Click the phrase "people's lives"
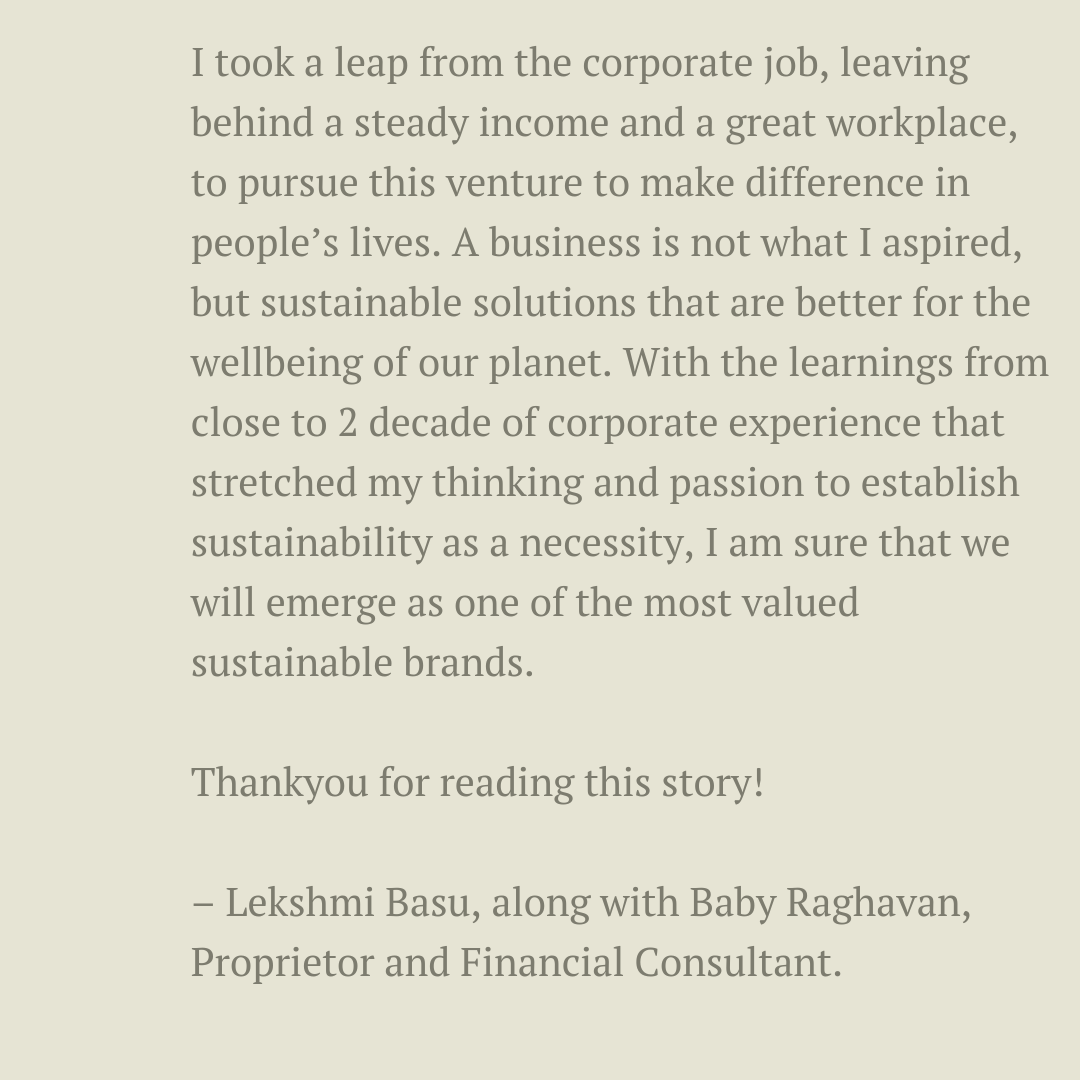 [x=315, y=244]
